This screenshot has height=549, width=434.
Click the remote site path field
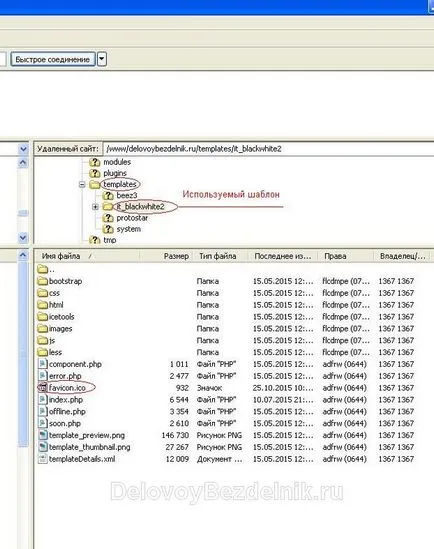point(268,149)
